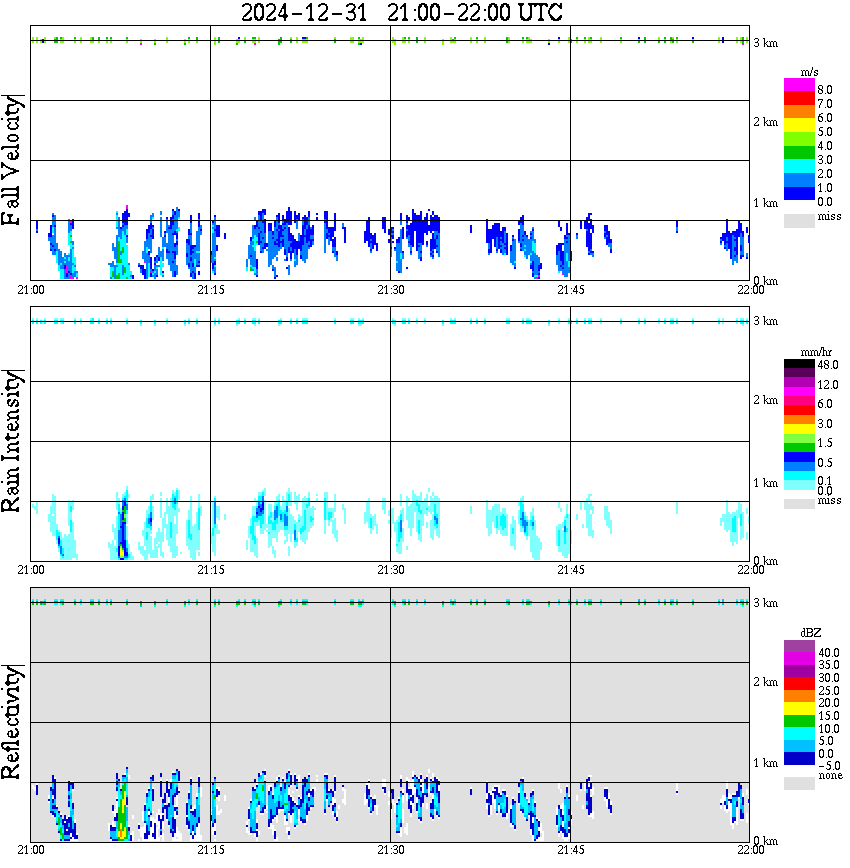Click the Fall Velocity axis label

pyautogui.click(x=12, y=160)
